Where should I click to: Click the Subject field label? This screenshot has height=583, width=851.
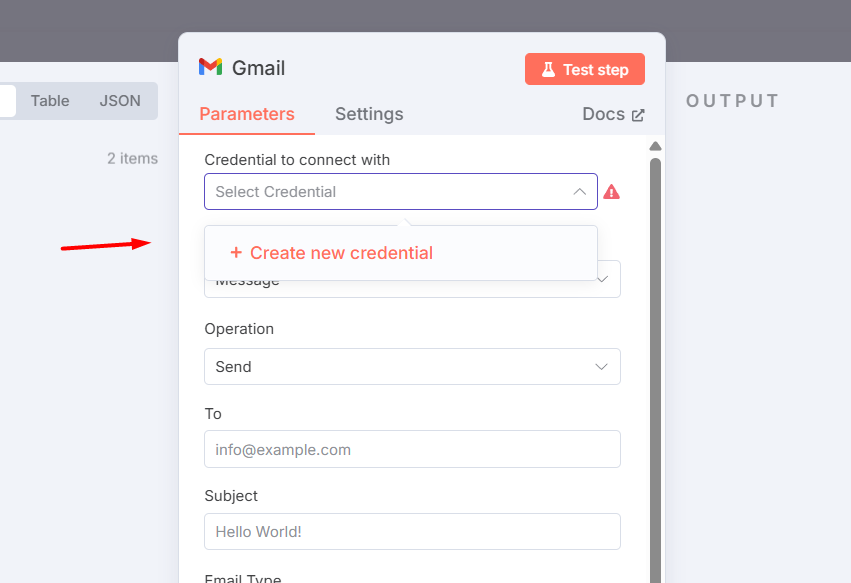click(x=231, y=496)
